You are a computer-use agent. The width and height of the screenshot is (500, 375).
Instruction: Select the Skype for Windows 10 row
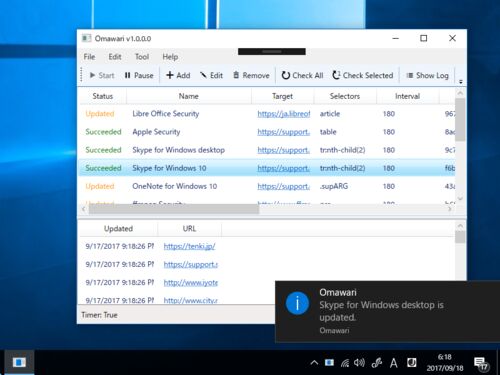(x=267, y=168)
